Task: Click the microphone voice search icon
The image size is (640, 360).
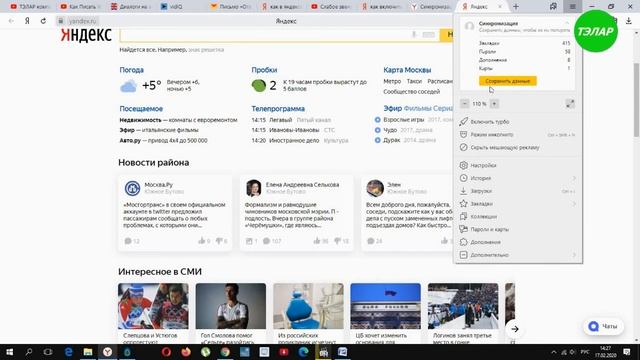Action: (414, 35)
